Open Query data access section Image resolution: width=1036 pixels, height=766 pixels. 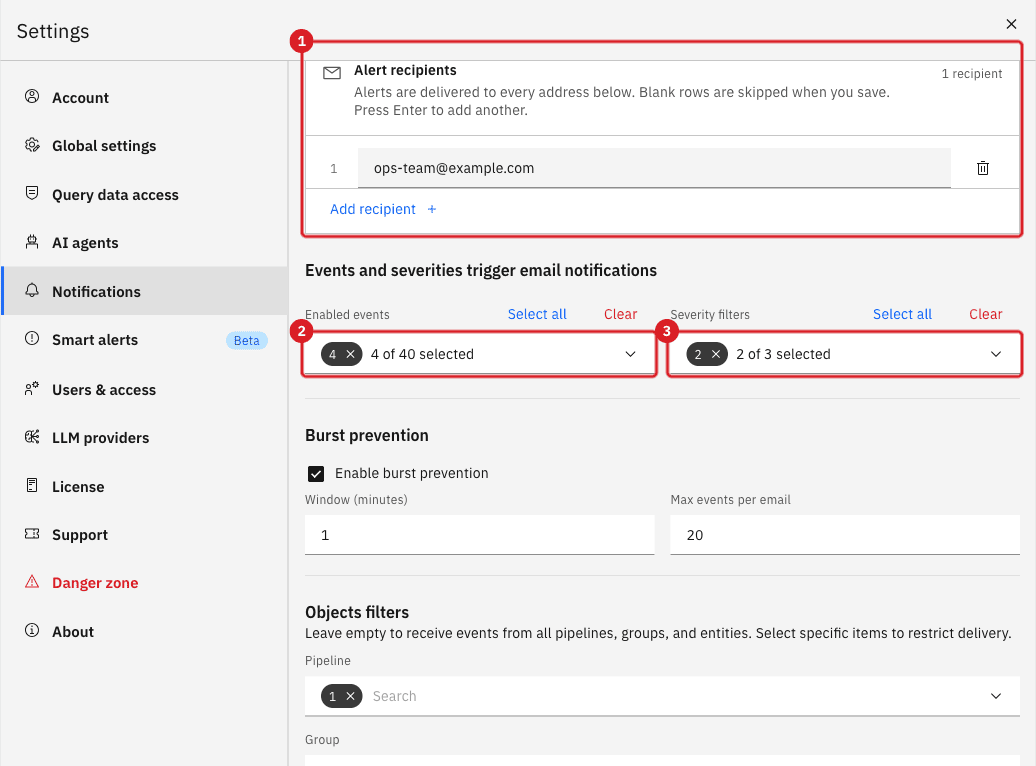pyautogui.click(x=144, y=194)
